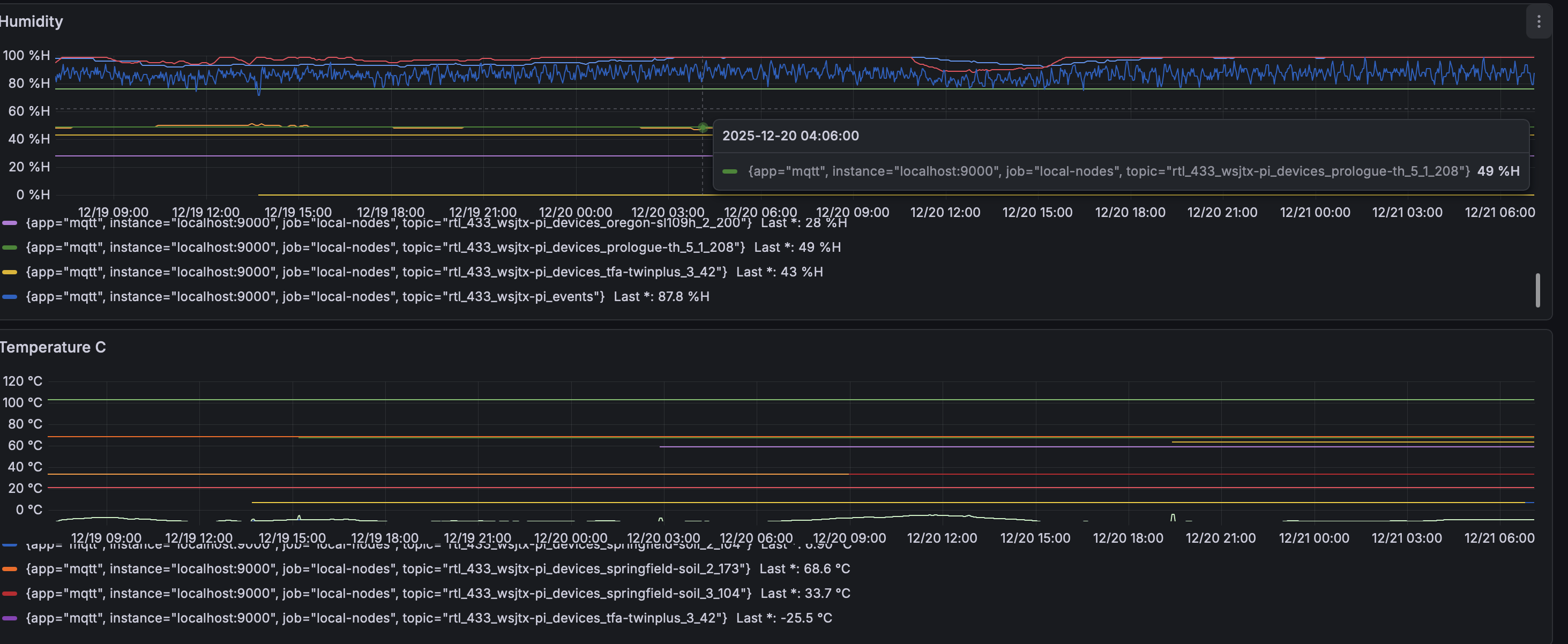Click the purple swatch for Temperature tfa-twinplus_3_42

click(x=10, y=618)
